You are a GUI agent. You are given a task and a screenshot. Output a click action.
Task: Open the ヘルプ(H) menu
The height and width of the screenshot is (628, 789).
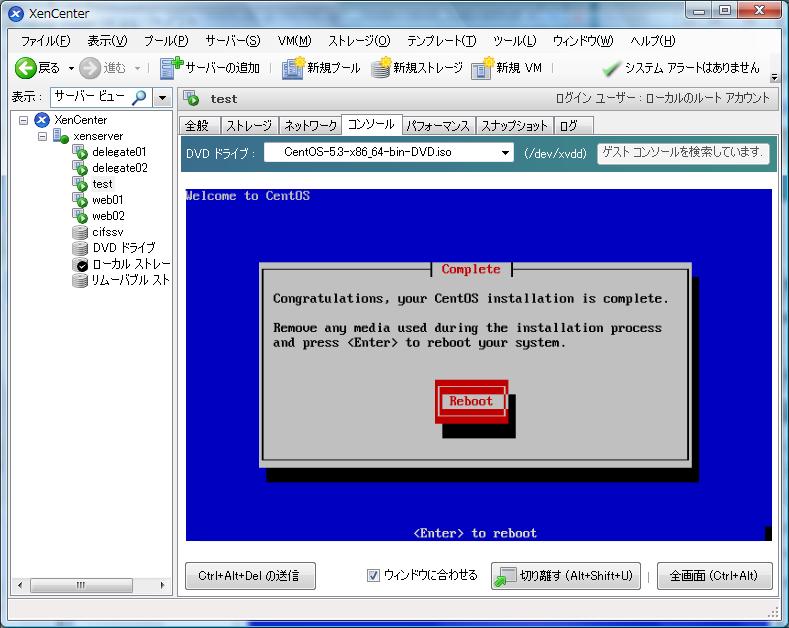click(x=653, y=41)
